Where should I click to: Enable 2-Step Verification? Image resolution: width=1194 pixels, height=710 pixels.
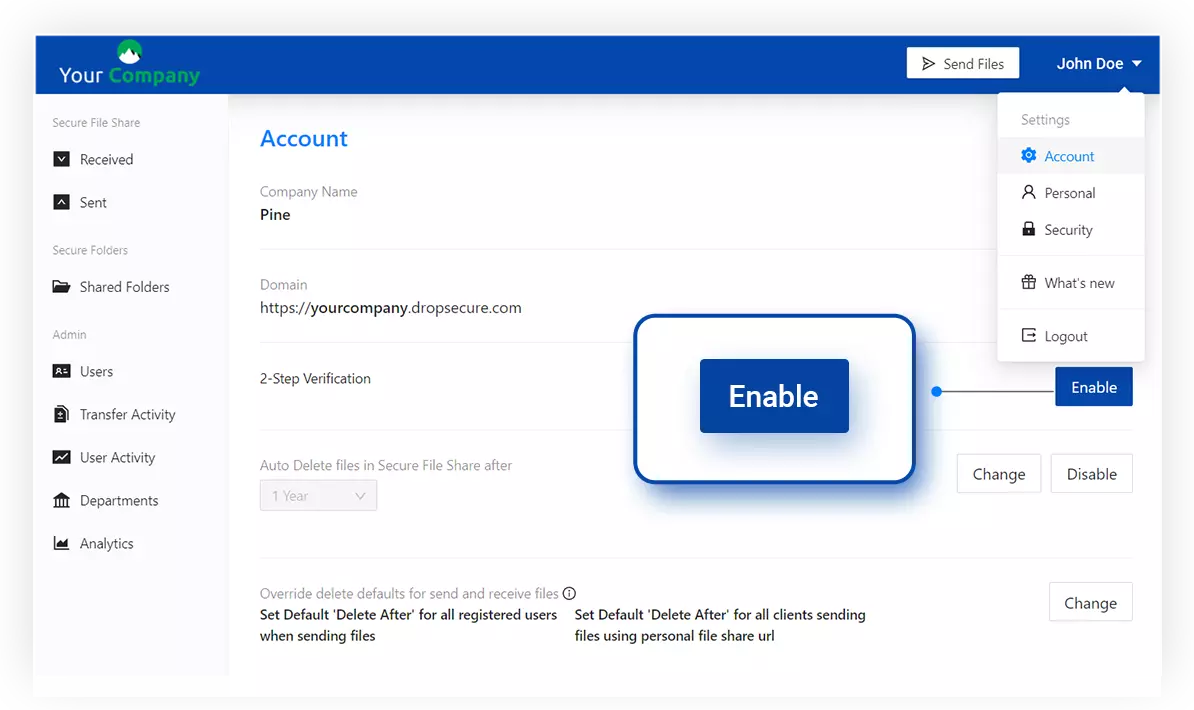coord(1093,387)
